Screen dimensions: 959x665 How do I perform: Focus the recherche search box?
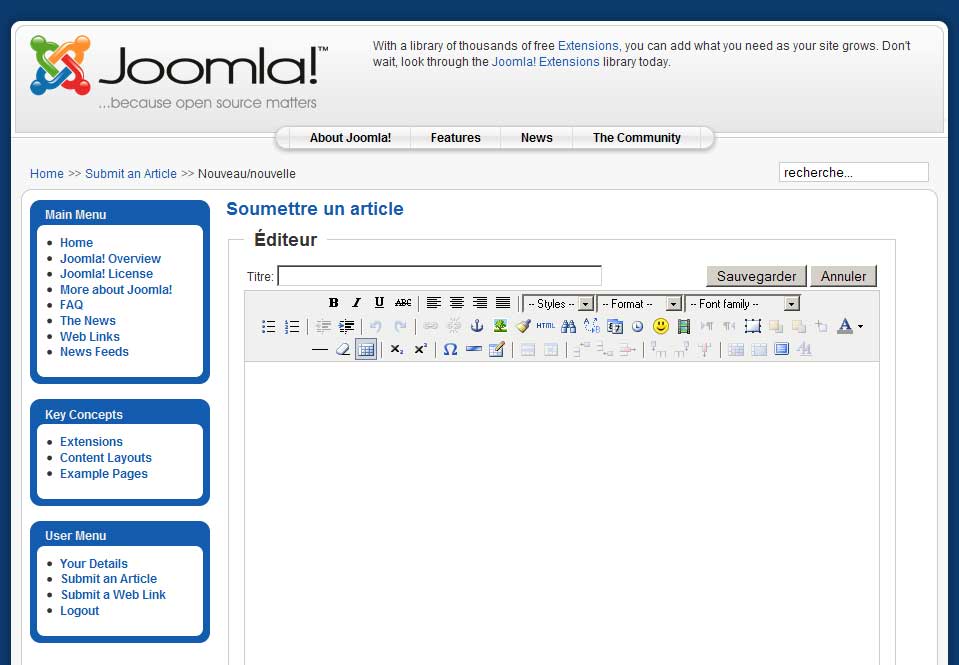tap(853, 173)
